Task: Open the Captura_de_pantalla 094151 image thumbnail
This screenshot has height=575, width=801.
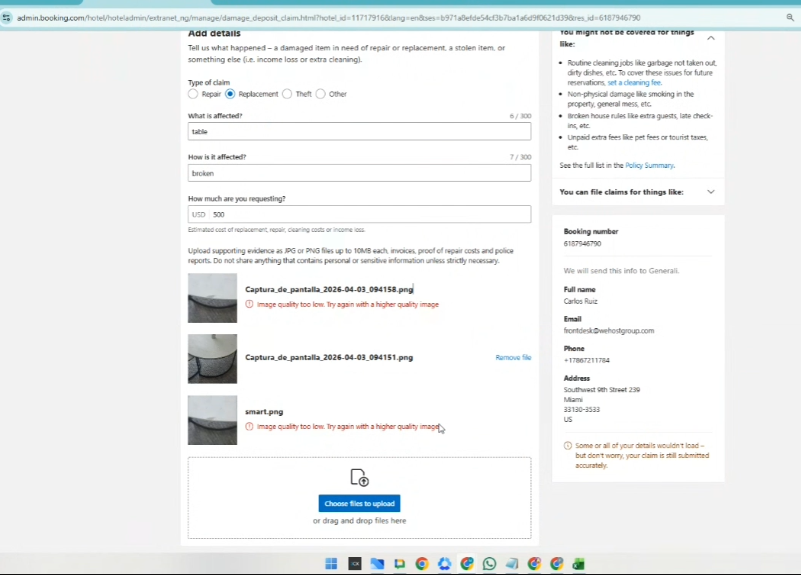Action: click(x=212, y=358)
